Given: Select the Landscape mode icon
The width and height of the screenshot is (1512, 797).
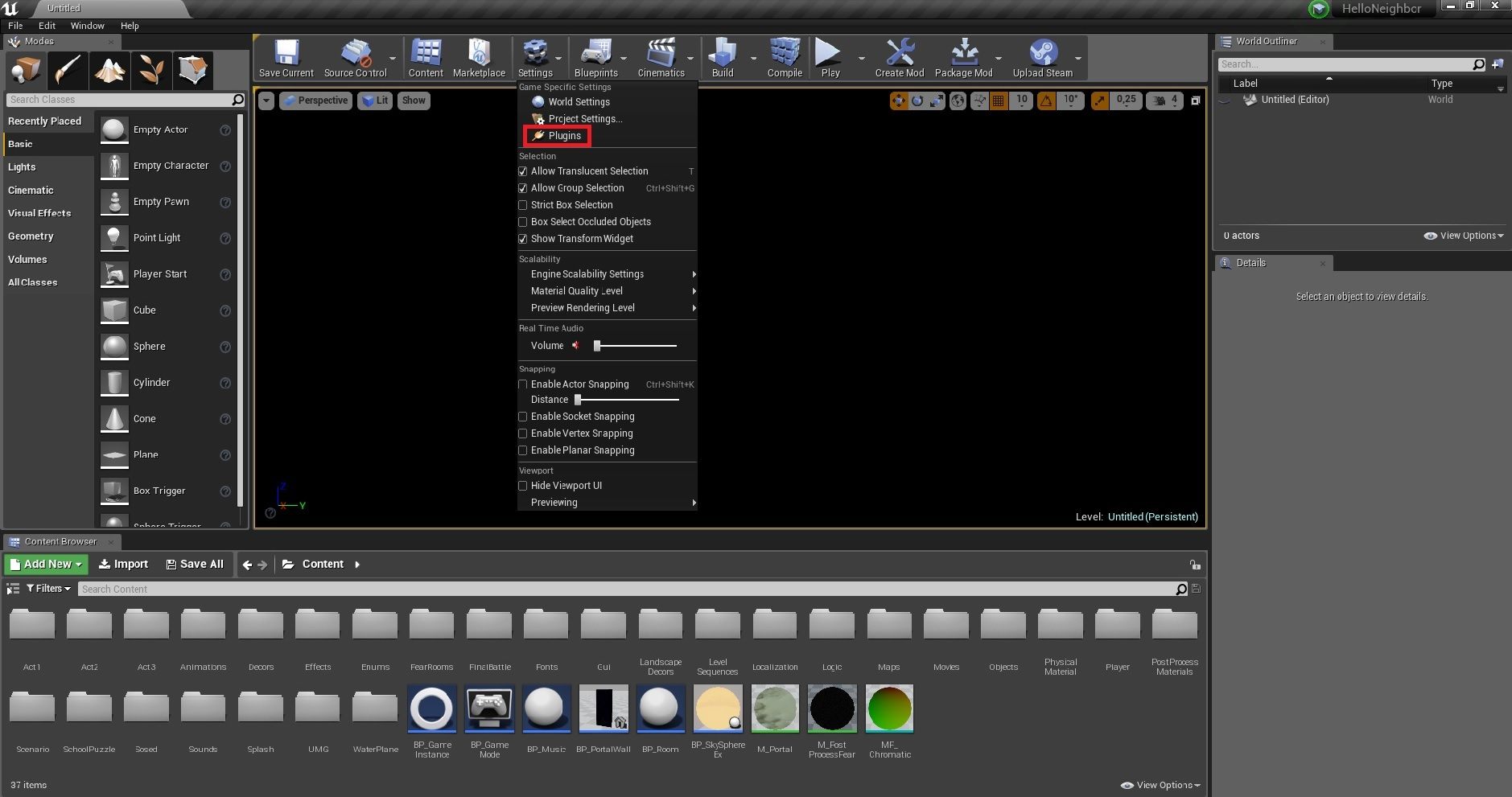Looking at the screenshot, I should point(109,70).
